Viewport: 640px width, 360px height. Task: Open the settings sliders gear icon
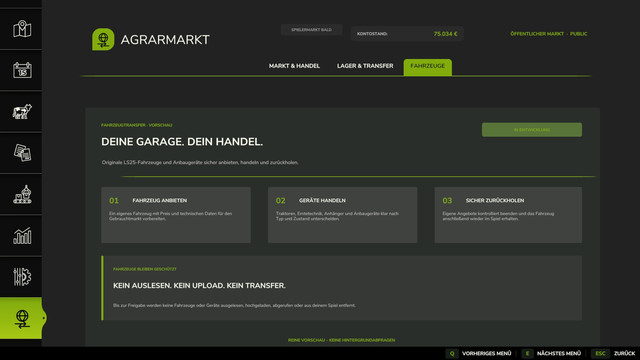(22, 277)
